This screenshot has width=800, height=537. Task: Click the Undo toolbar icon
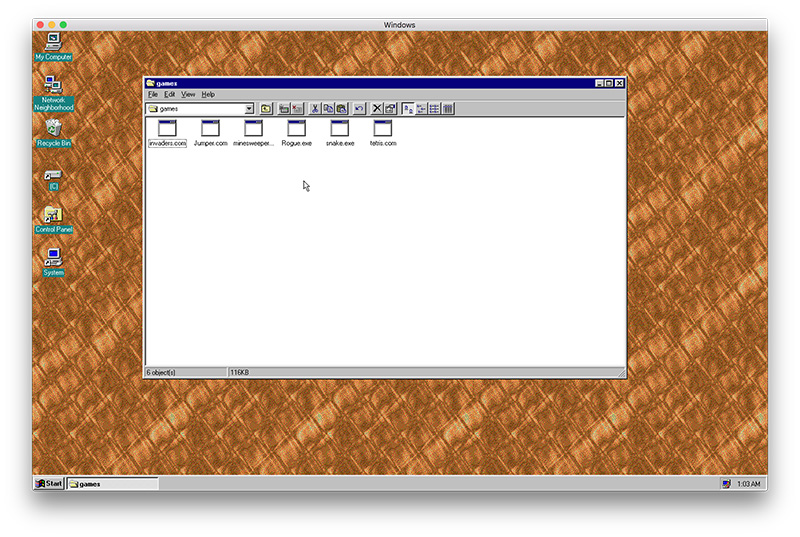pos(359,109)
